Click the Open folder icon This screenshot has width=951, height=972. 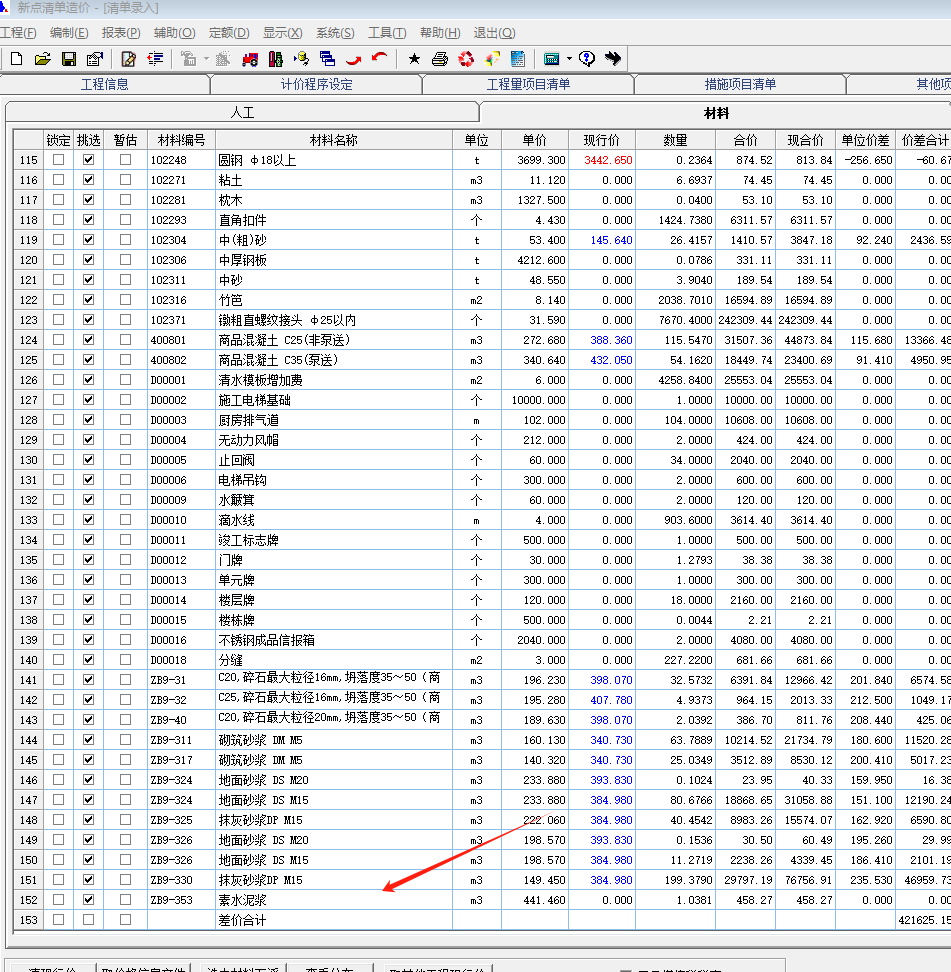pyautogui.click(x=43, y=59)
